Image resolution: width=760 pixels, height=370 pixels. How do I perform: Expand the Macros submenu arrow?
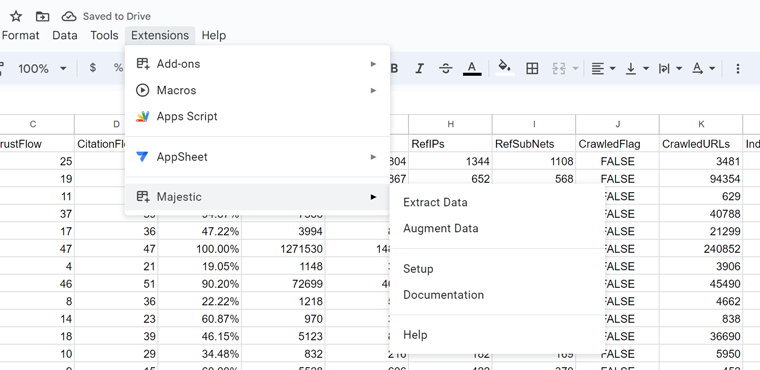(373, 90)
